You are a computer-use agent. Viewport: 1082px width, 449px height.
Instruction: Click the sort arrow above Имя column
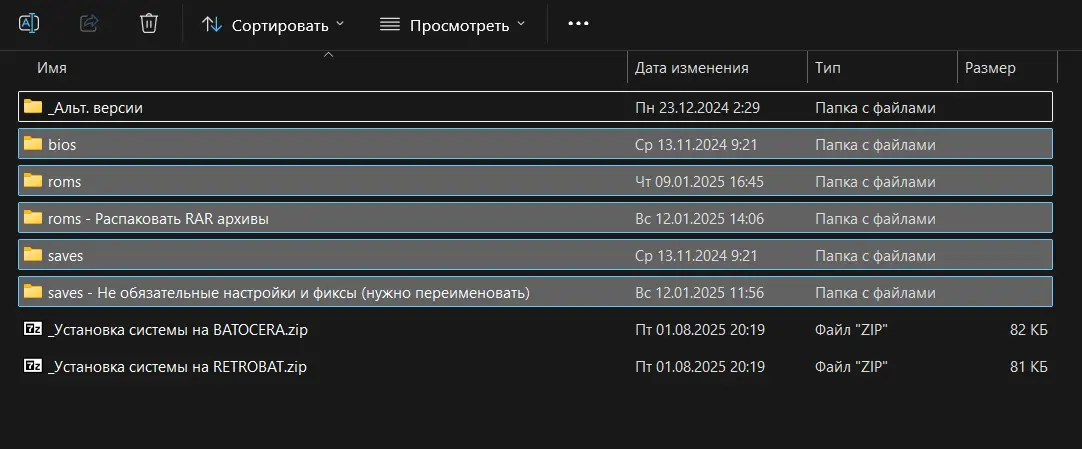coord(328,55)
